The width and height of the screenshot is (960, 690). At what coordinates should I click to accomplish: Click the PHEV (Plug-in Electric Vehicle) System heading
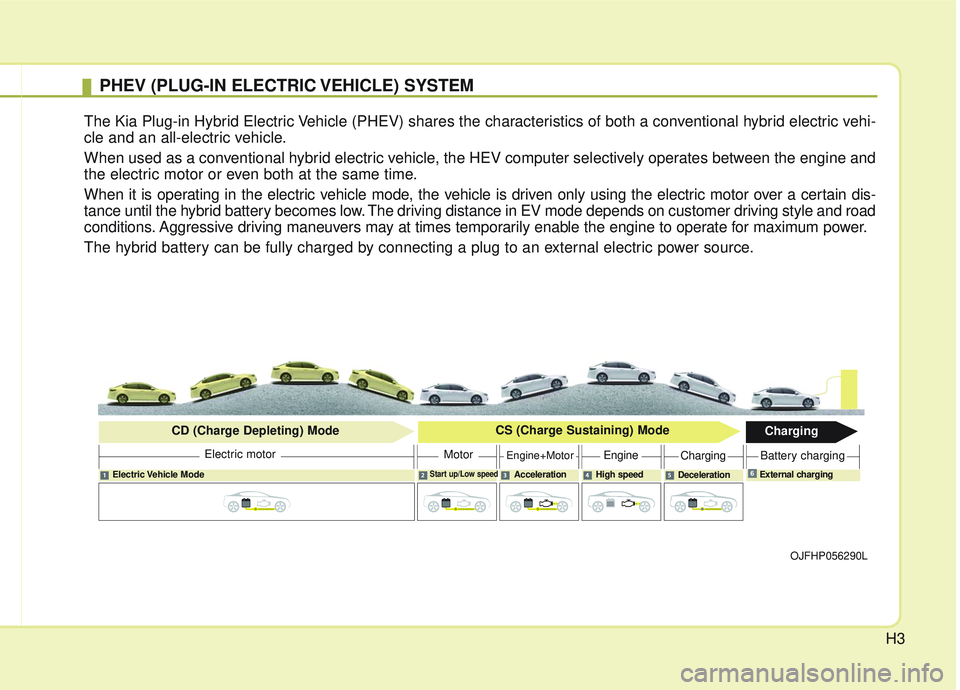coord(286,86)
